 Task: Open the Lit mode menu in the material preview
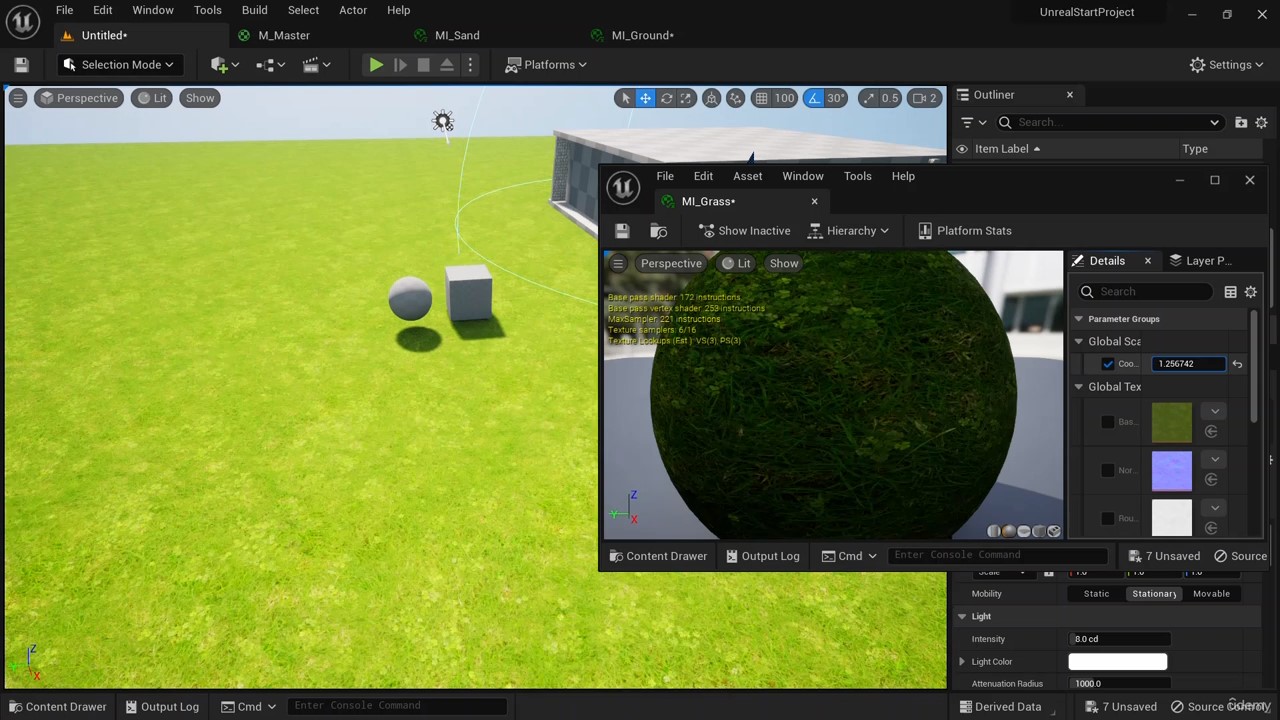coord(737,264)
